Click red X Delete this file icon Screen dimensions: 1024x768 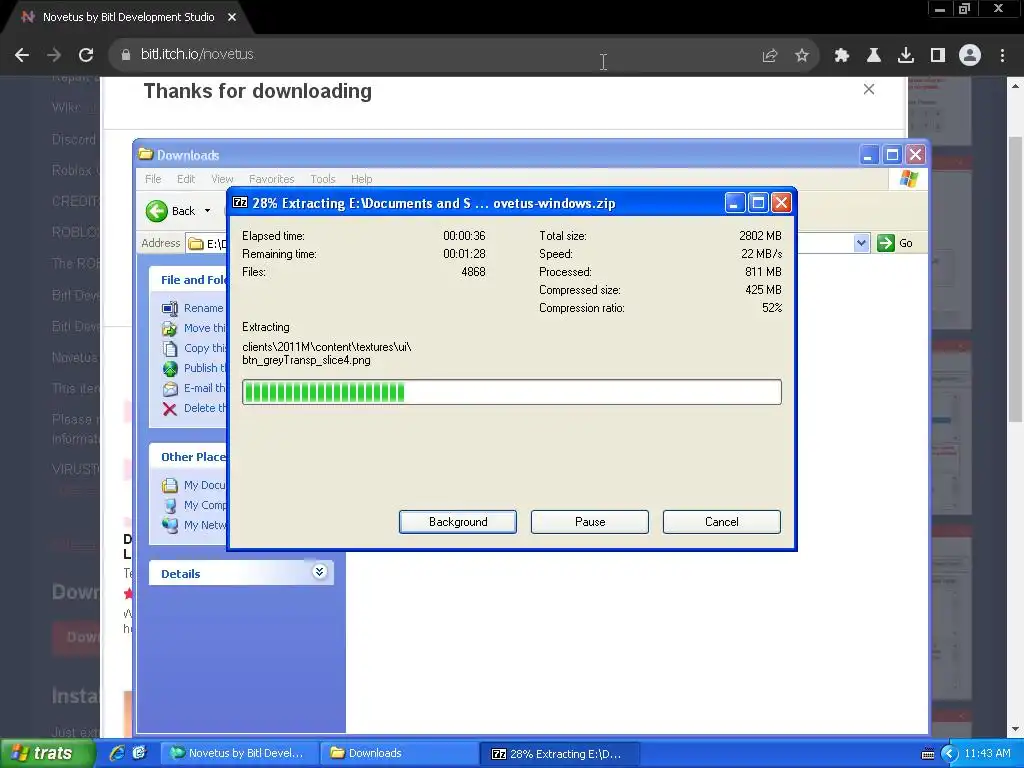pos(170,409)
